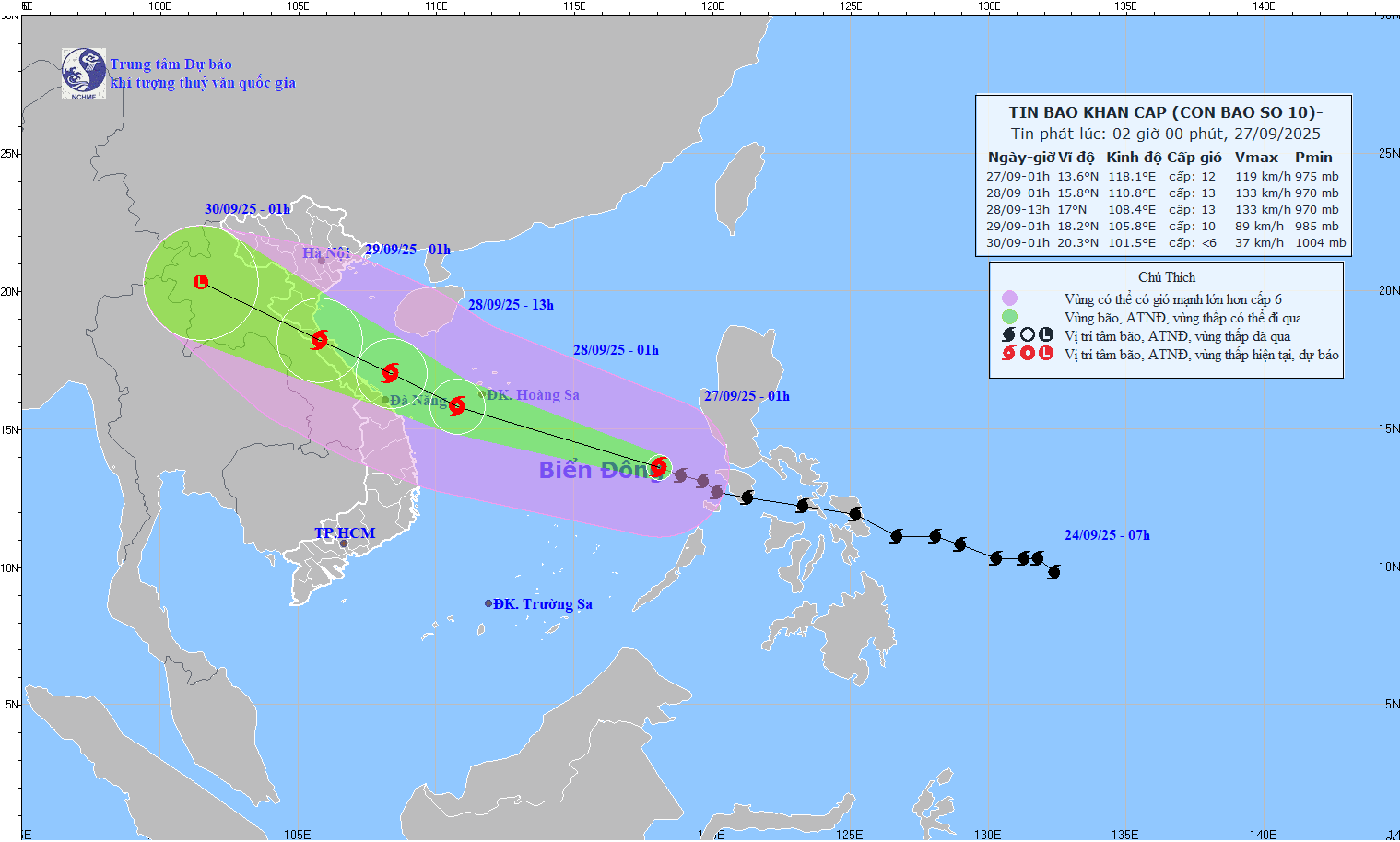1400x842 pixels.
Task: Click the forecast storm icon for 29/09/25 - 01h
Action: [320, 339]
